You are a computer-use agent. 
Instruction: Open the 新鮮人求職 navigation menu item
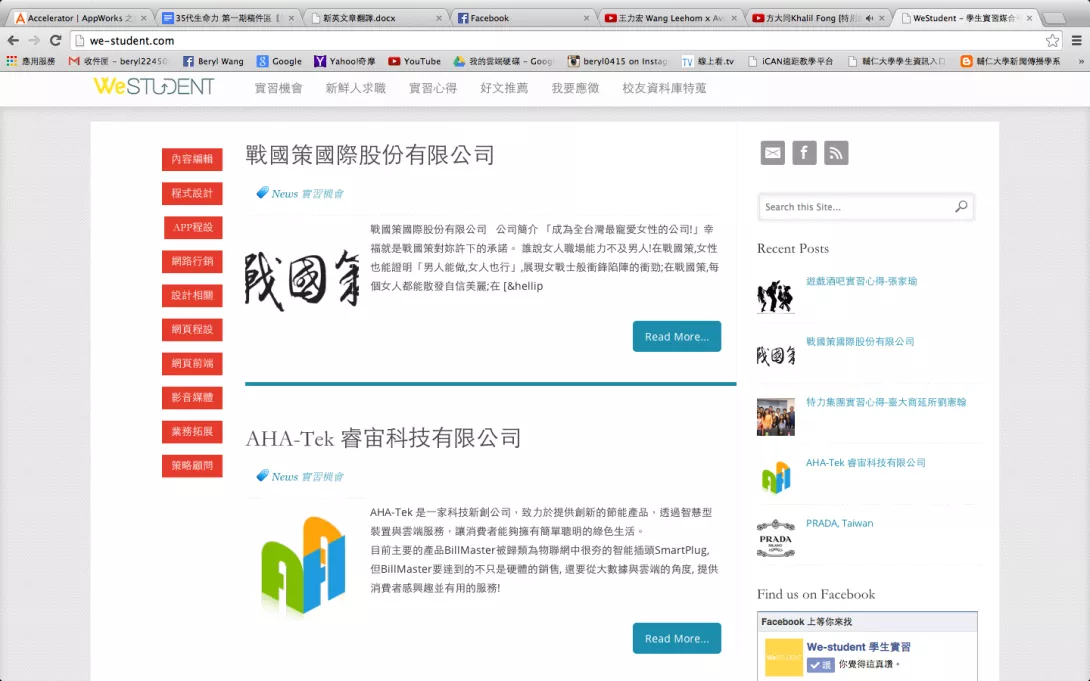pyautogui.click(x=355, y=88)
